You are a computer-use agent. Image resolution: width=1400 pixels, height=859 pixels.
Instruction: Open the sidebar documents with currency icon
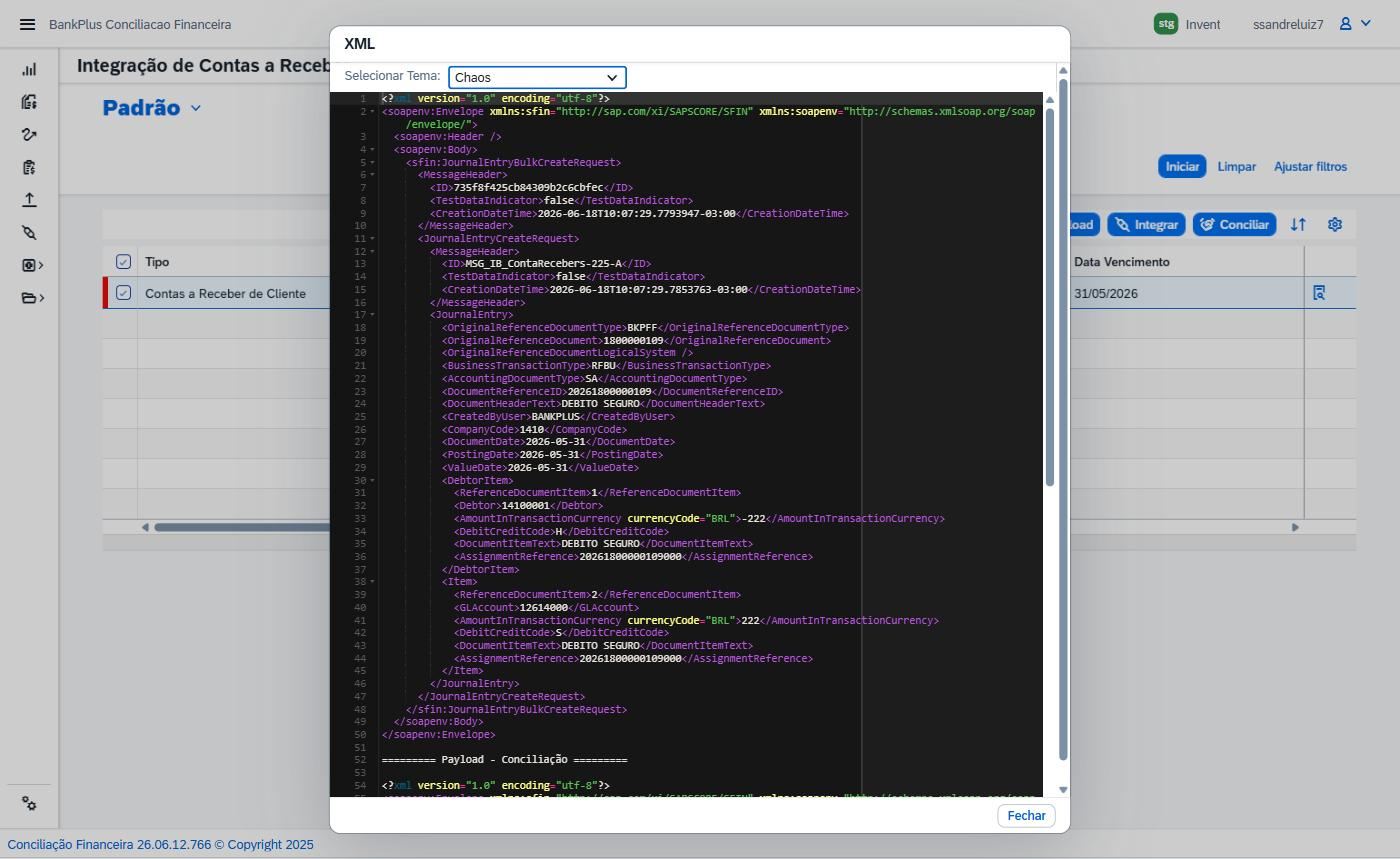[x=29, y=102]
